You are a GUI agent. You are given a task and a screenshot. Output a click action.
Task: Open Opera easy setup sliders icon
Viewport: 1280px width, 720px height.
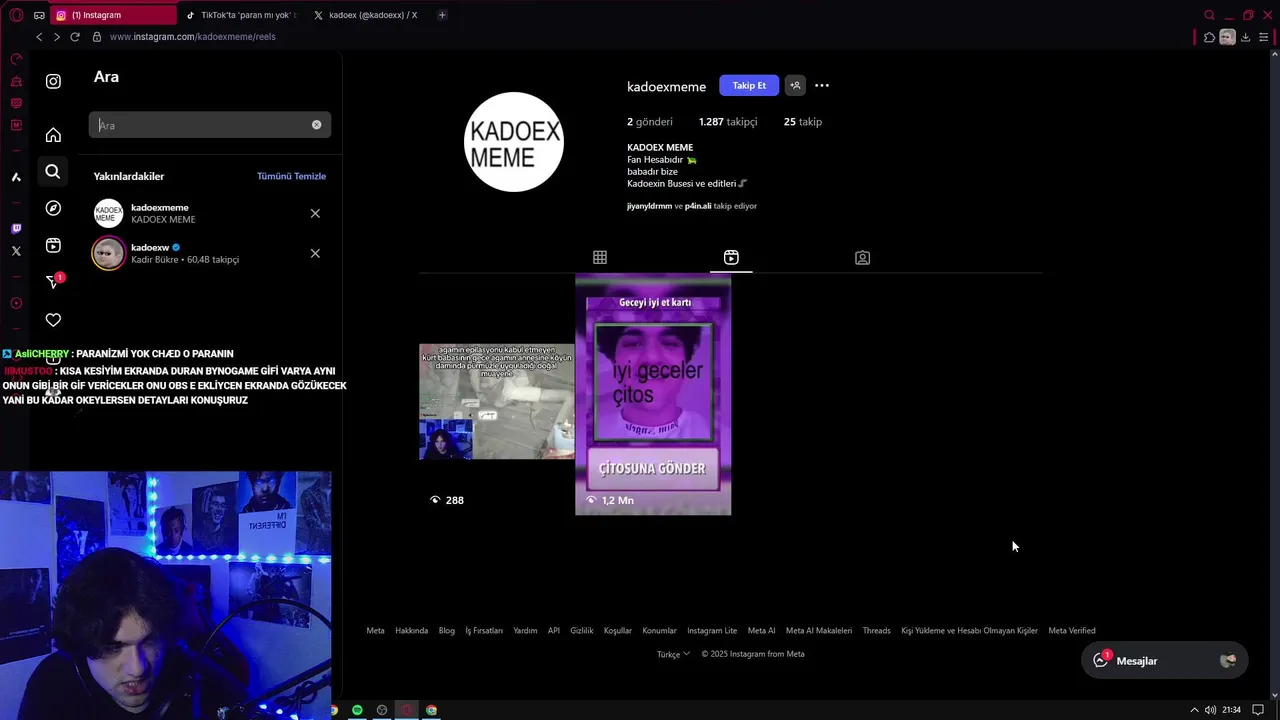[1263, 37]
